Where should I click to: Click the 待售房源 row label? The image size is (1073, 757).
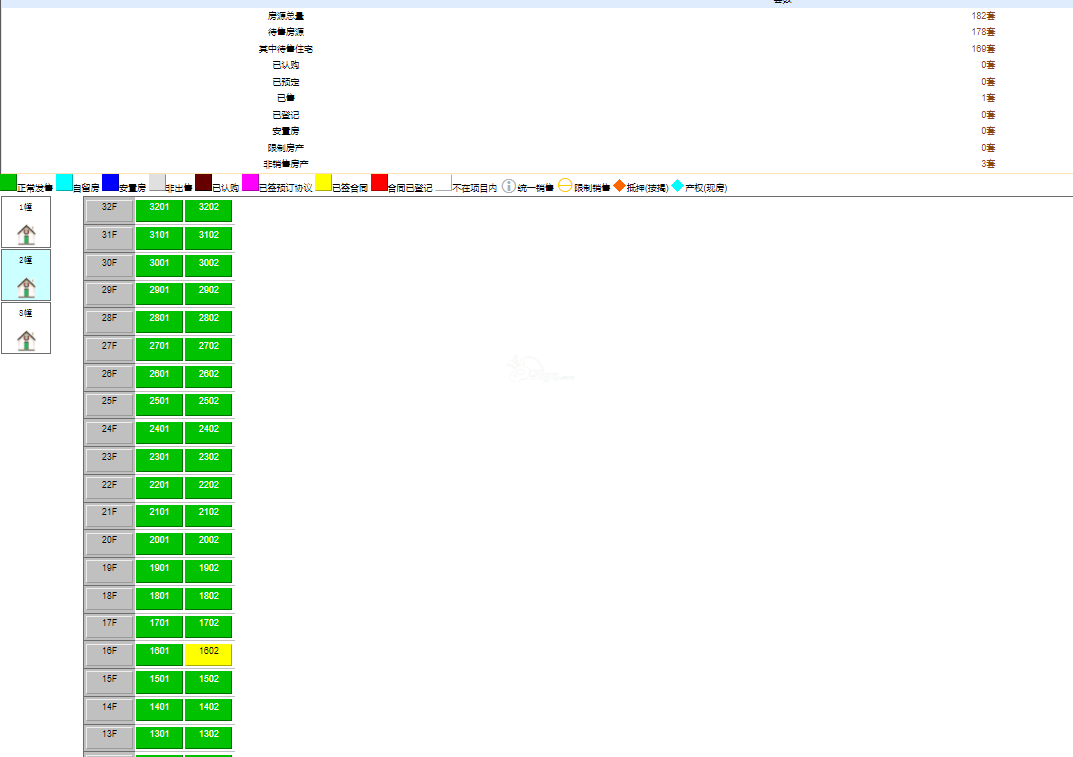(x=285, y=32)
